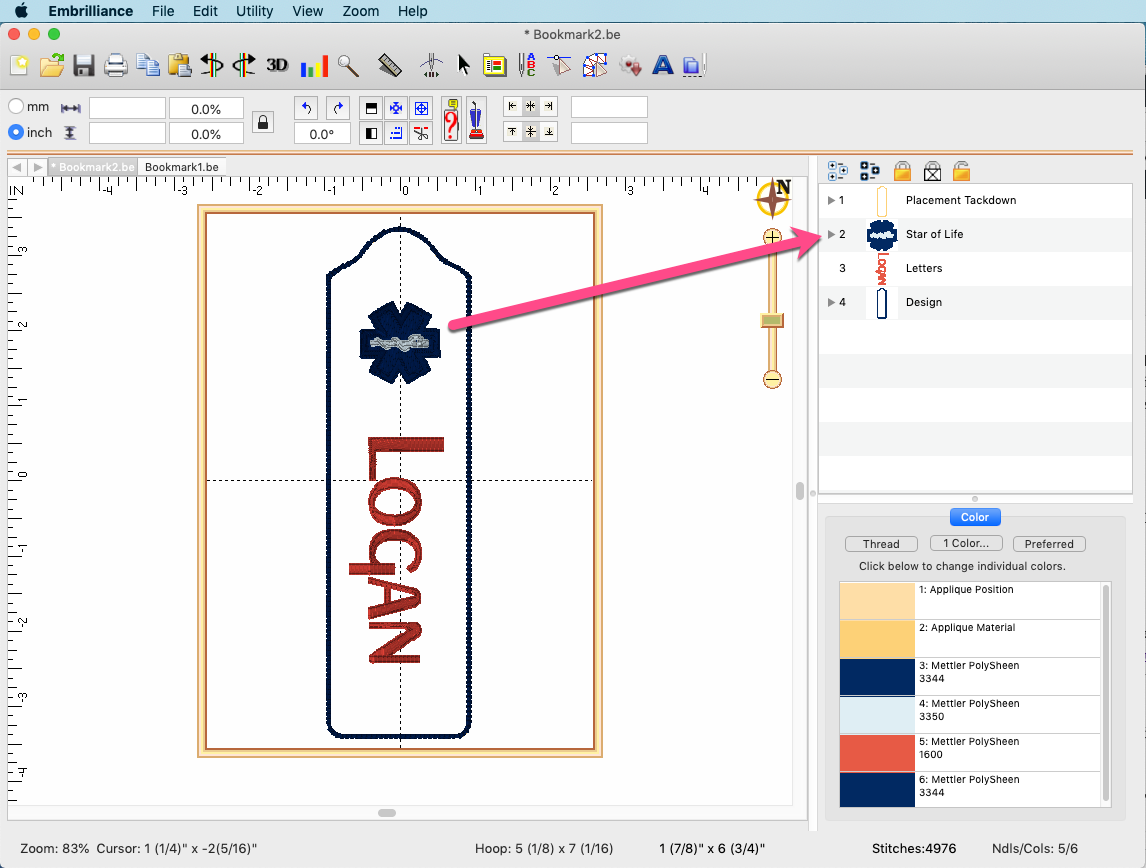Switch to the Bookmark1.be tab
Screen dimensions: 1146x868
click(181, 167)
